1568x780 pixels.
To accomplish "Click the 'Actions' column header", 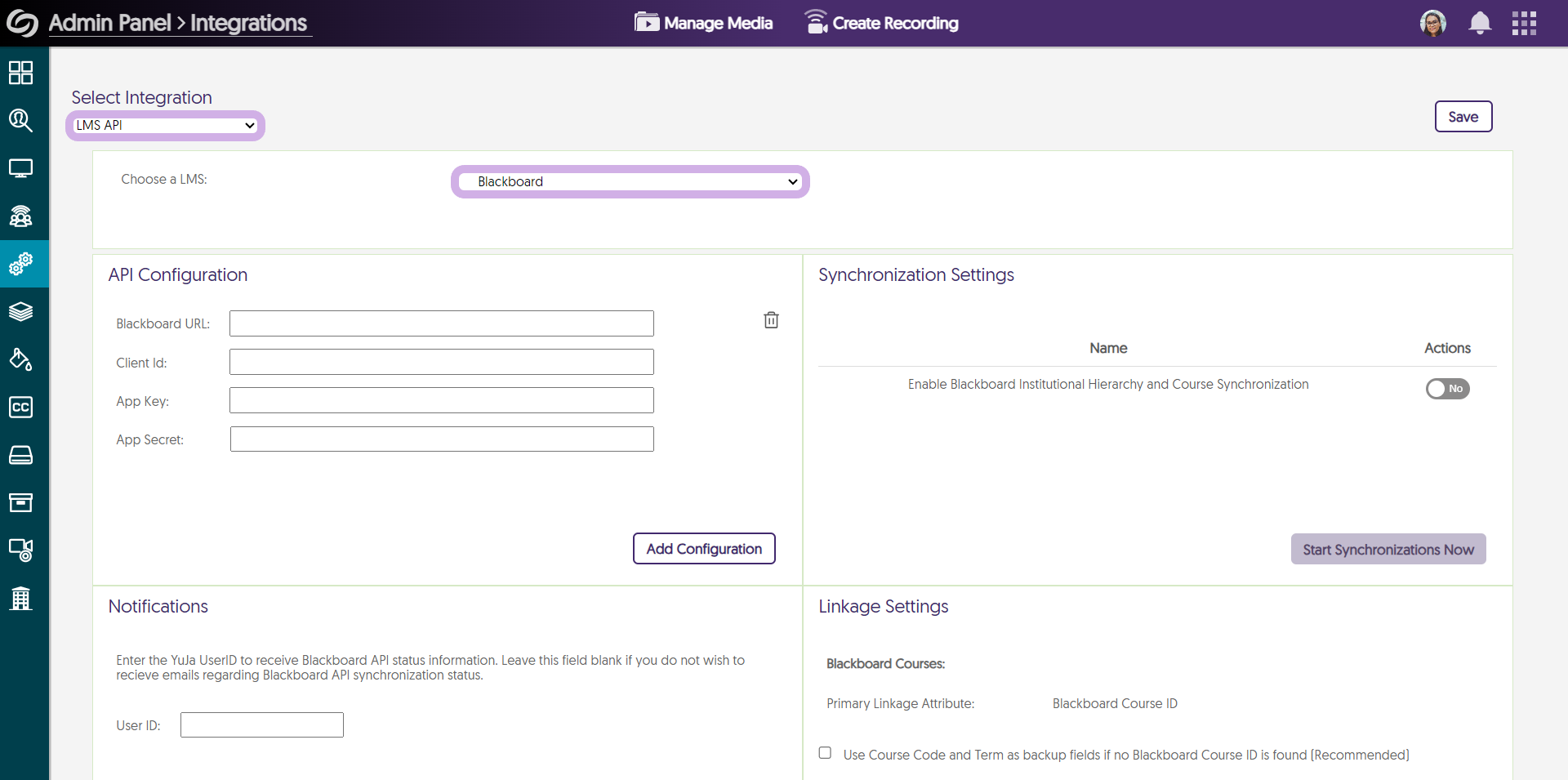I will [1448, 348].
